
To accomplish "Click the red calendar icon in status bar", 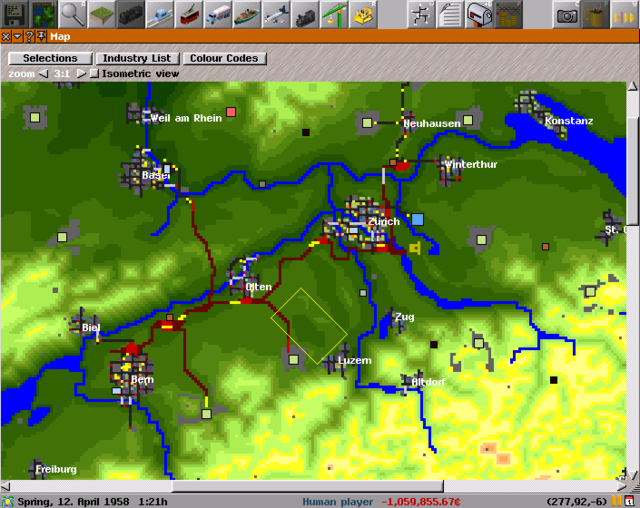I will [x=629, y=501].
